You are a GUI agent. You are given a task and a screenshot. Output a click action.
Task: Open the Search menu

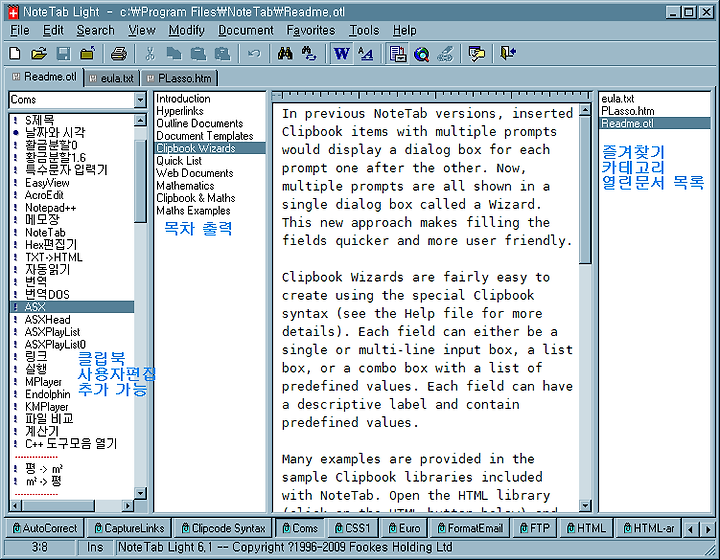point(96,30)
